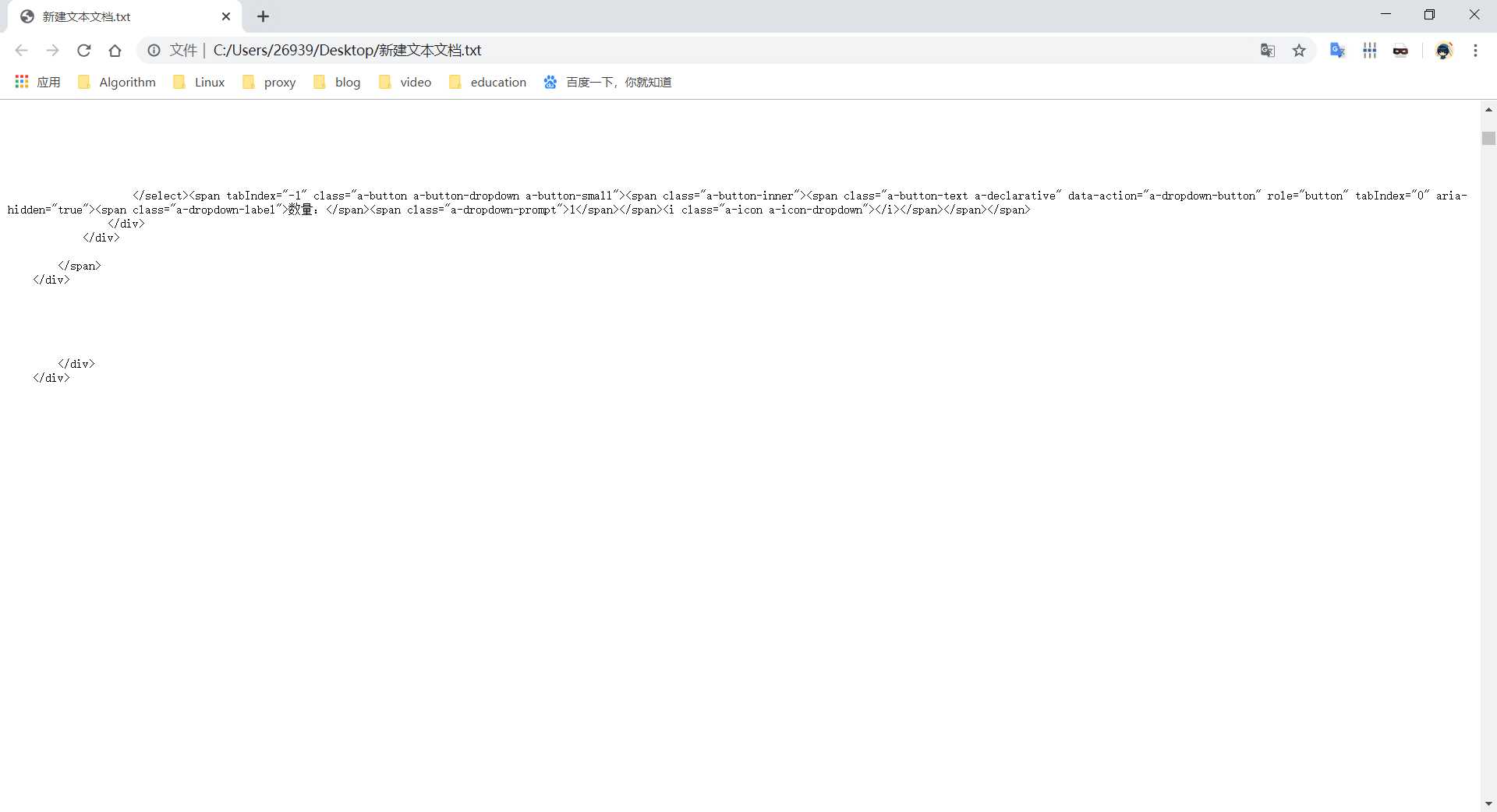Open a new tab
Viewport: 1497px width, 812px height.
263,16
